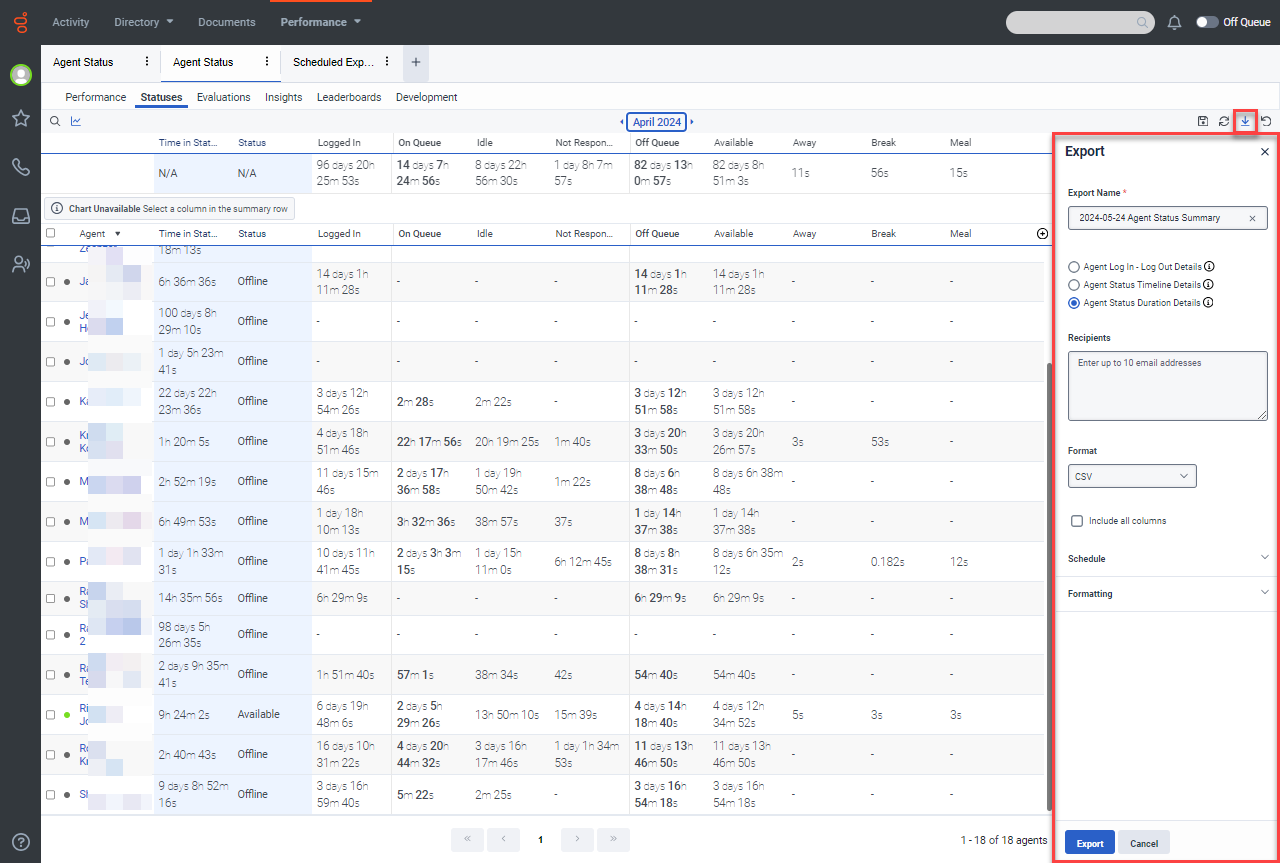Click the blue Export button
Screen dimensions: 1280x863
(x=1089, y=843)
